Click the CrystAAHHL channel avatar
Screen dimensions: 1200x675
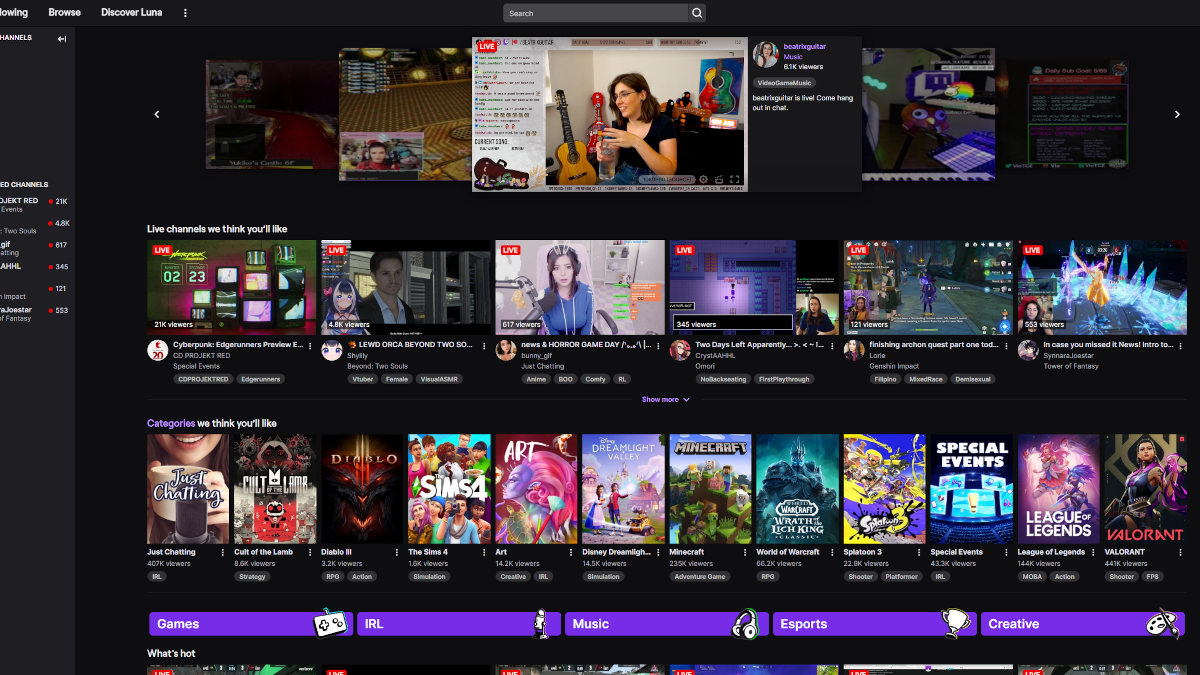(679, 350)
